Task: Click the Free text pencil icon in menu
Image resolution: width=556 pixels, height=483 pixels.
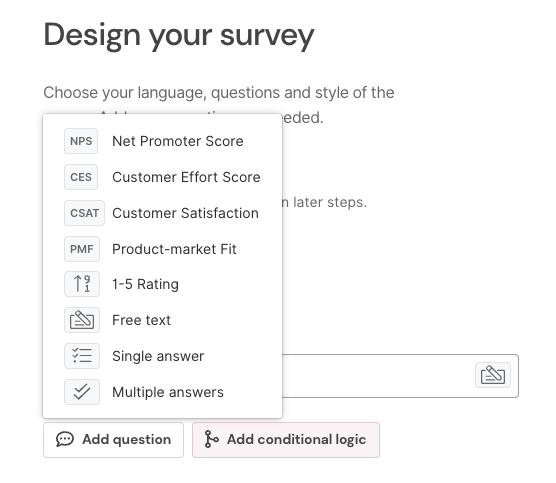Action: click(82, 320)
